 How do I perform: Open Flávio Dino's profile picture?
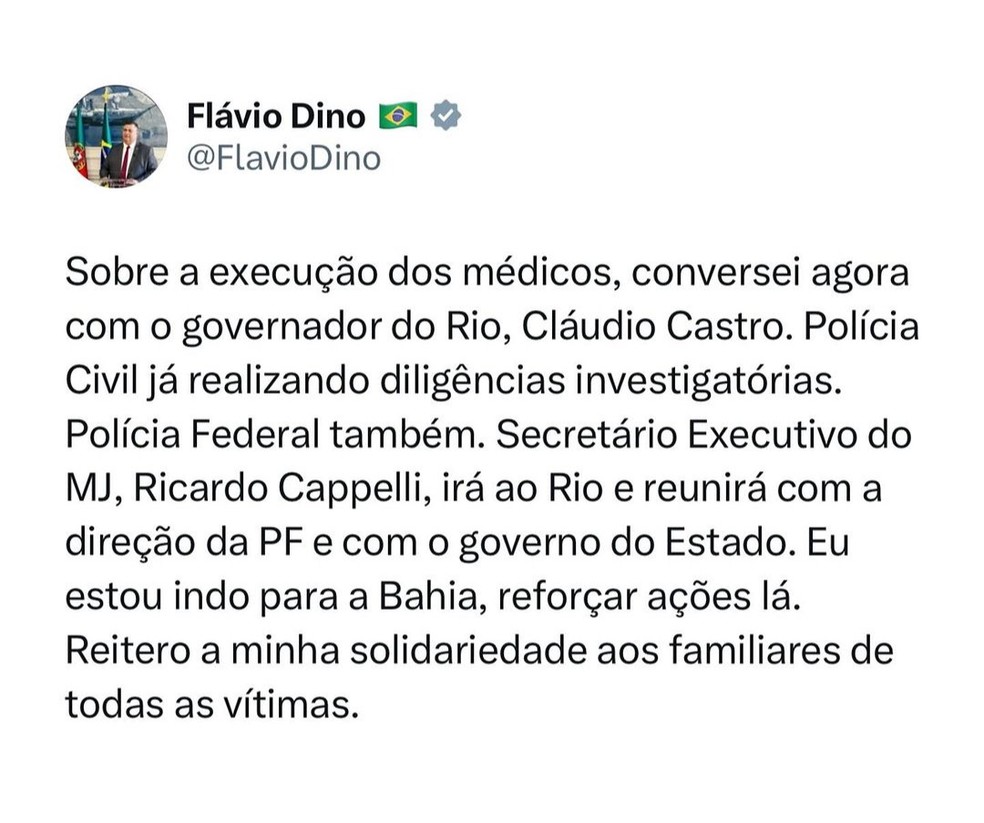[116, 137]
